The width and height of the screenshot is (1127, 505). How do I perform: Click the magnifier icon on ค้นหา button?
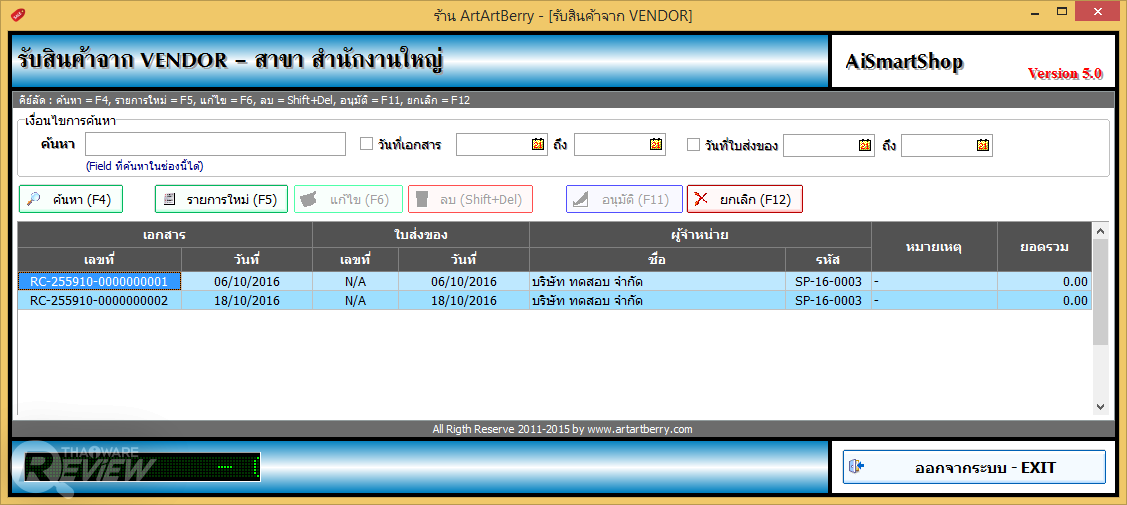34,199
